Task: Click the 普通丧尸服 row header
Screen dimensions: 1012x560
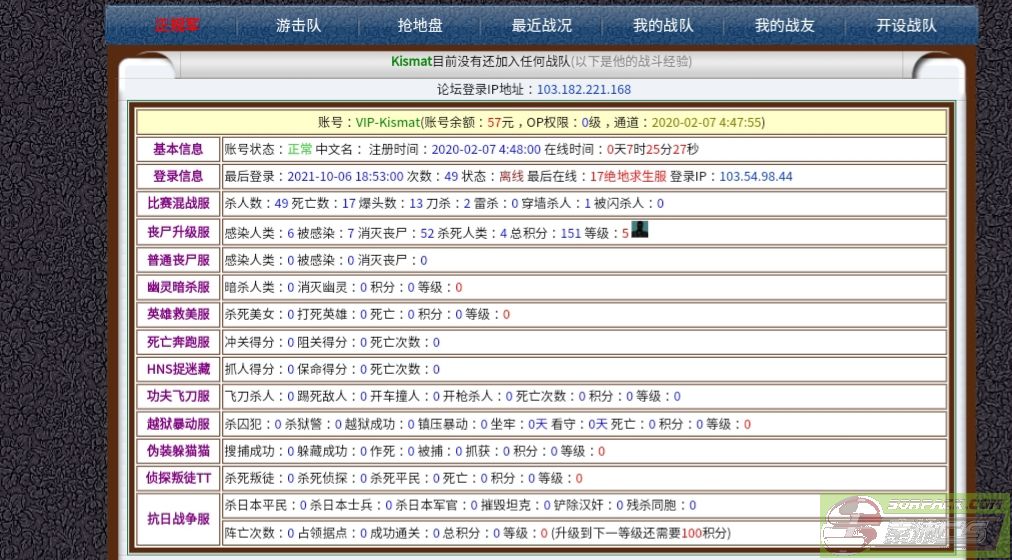Action: tap(178, 260)
